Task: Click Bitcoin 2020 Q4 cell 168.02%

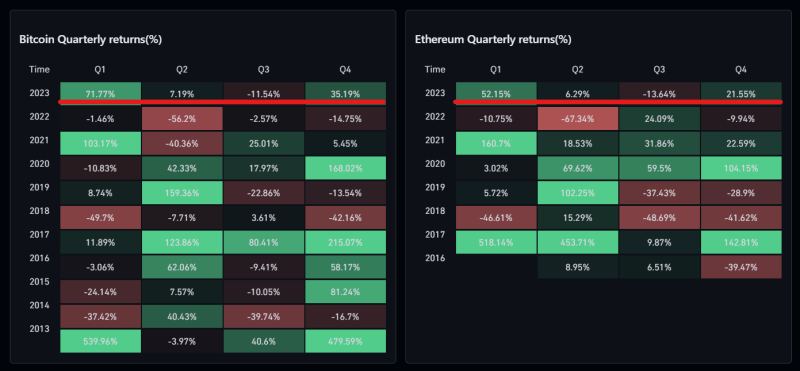Action: [x=345, y=168]
